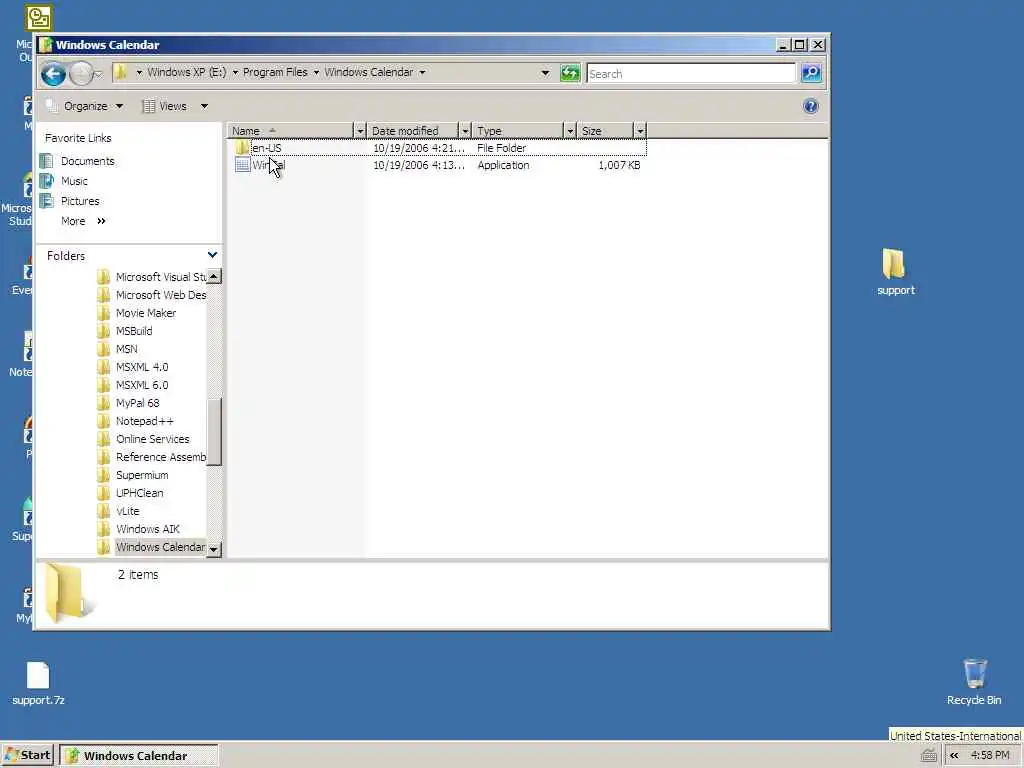Click the blue Help icon
Screen dimensions: 1024x768
click(x=810, y=106)
